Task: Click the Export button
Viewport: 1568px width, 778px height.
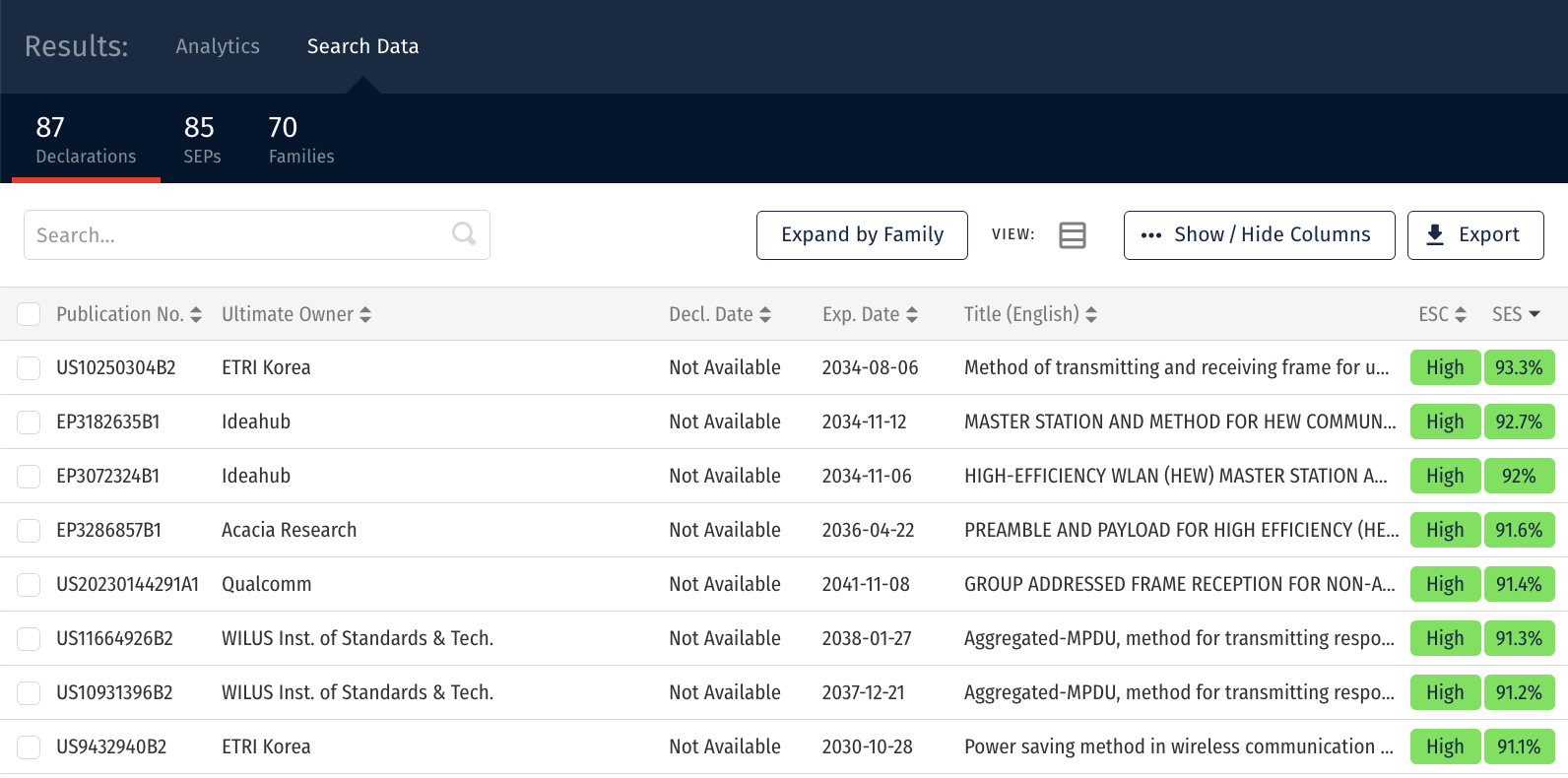Action: (x=1475, y=235)
